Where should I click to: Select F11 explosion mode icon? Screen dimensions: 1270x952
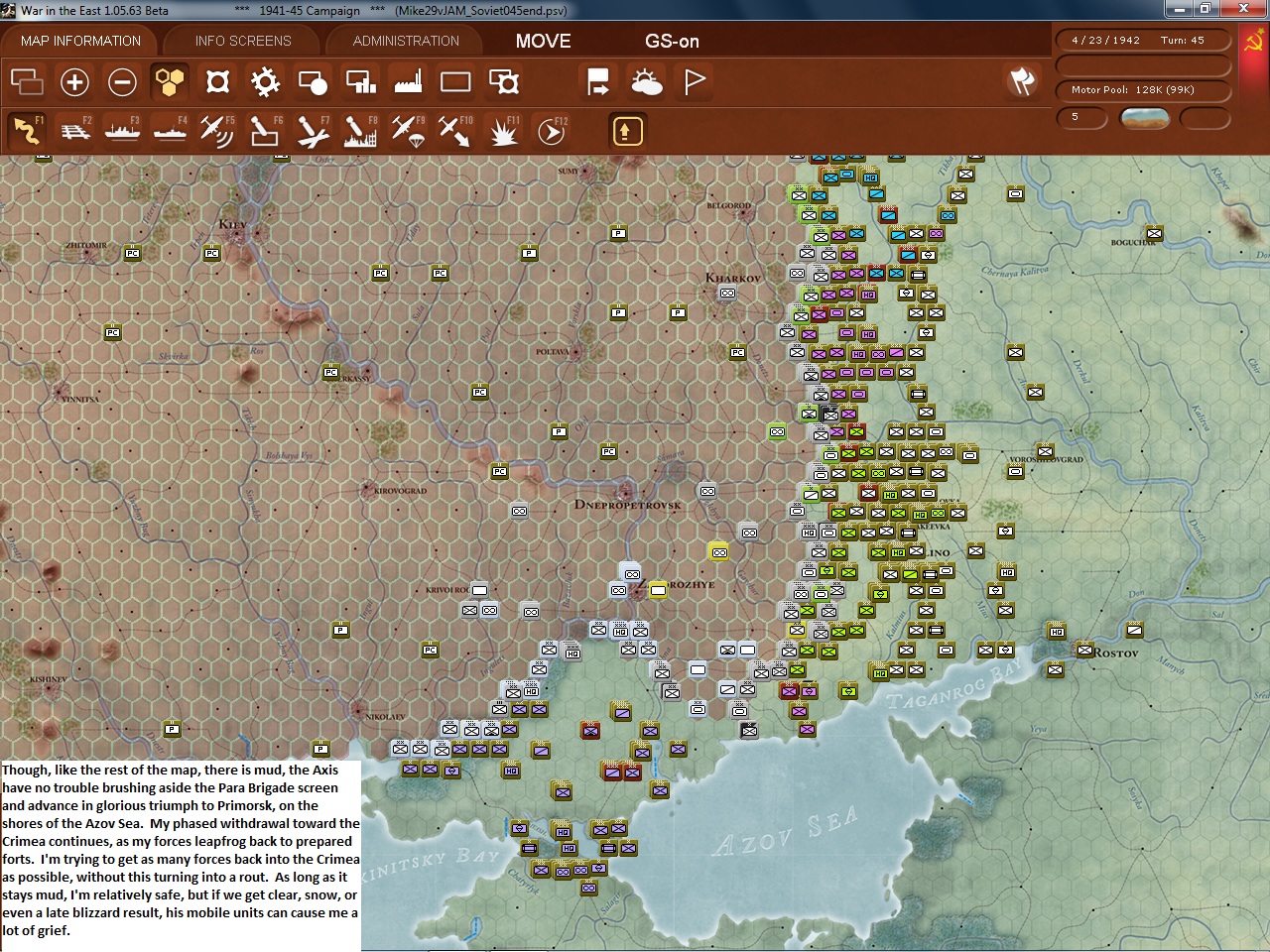(503, 130)
